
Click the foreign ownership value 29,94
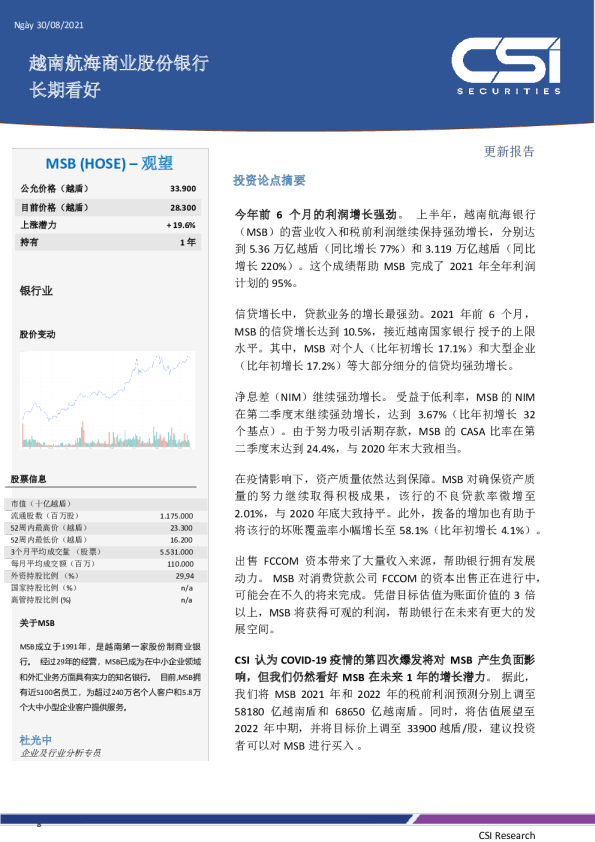[x=185, y=576]
